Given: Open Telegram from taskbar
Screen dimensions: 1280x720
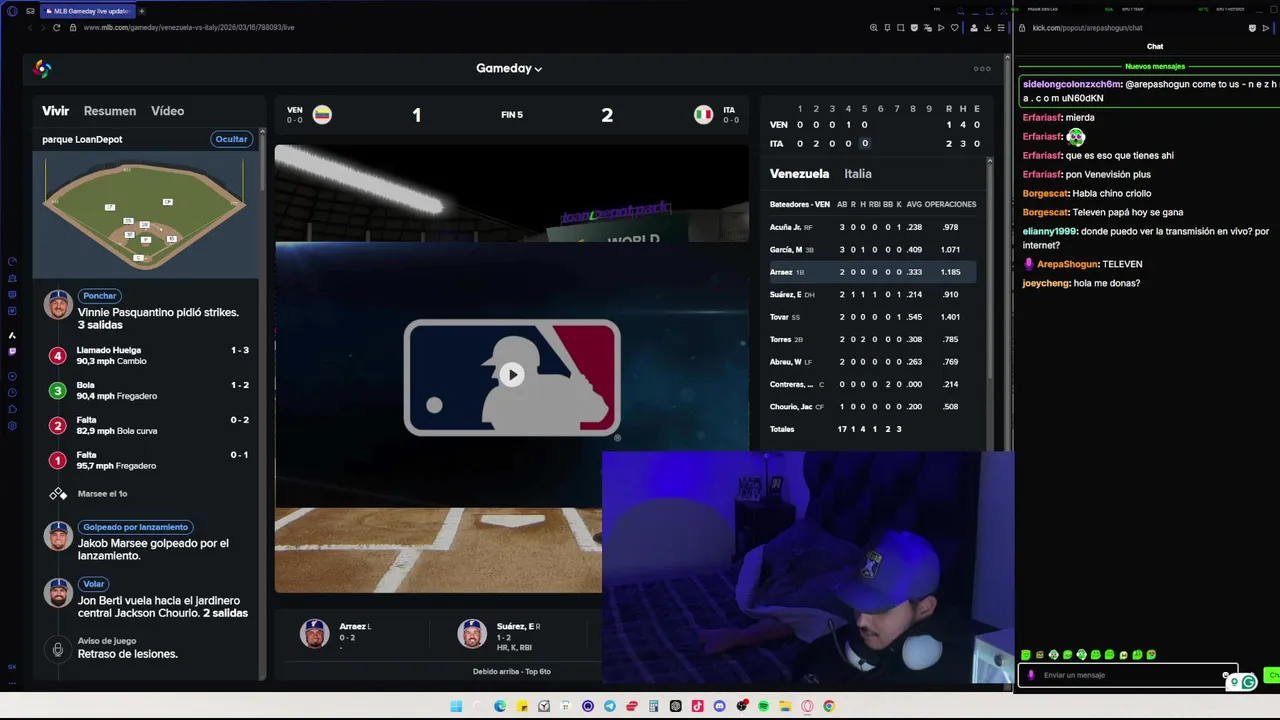Looking at the screenshot, I should point(610,706).
